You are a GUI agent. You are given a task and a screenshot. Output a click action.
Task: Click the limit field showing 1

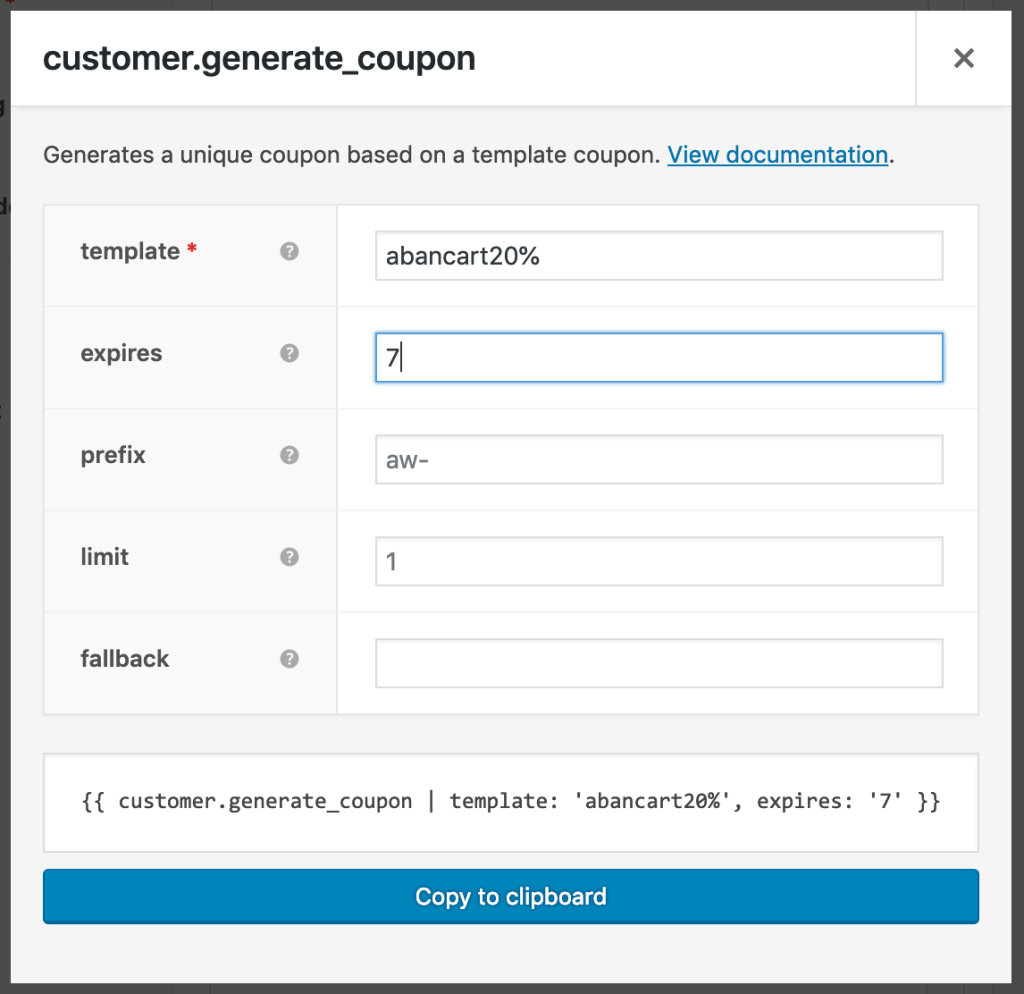[x=658, y=561]
